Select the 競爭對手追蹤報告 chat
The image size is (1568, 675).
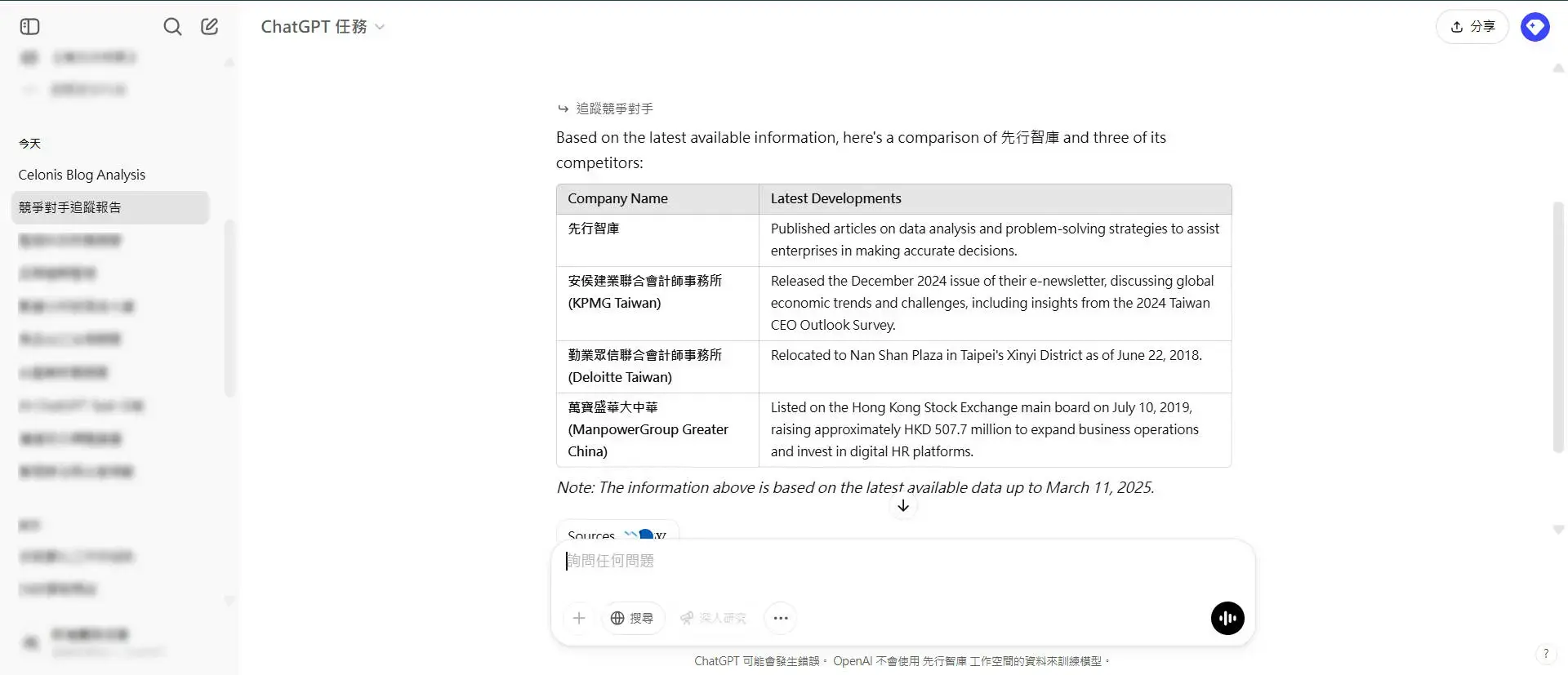click(x=110, y=207)
